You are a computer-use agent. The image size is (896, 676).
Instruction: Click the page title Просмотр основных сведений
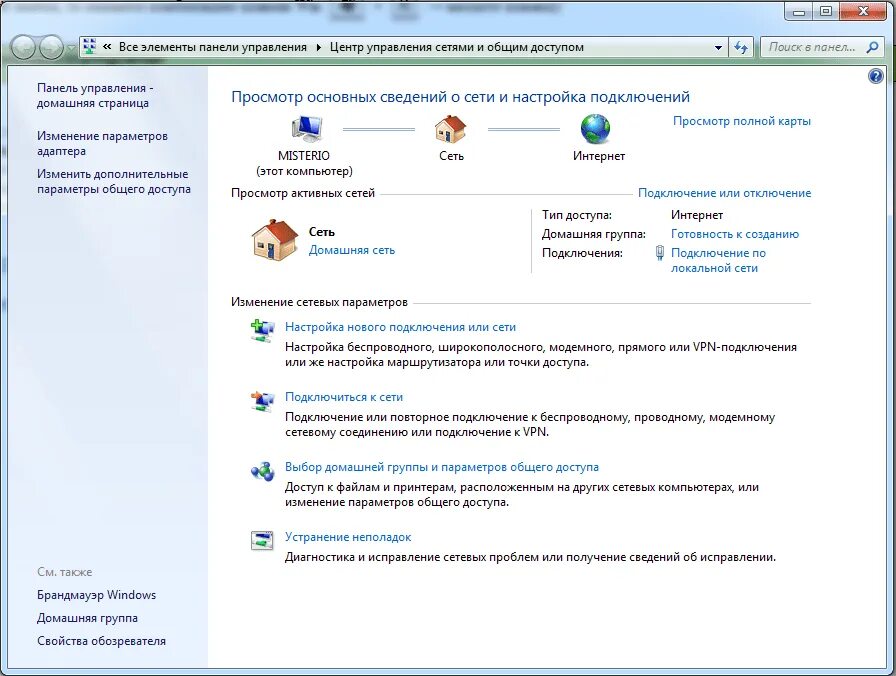click(461, 97)
